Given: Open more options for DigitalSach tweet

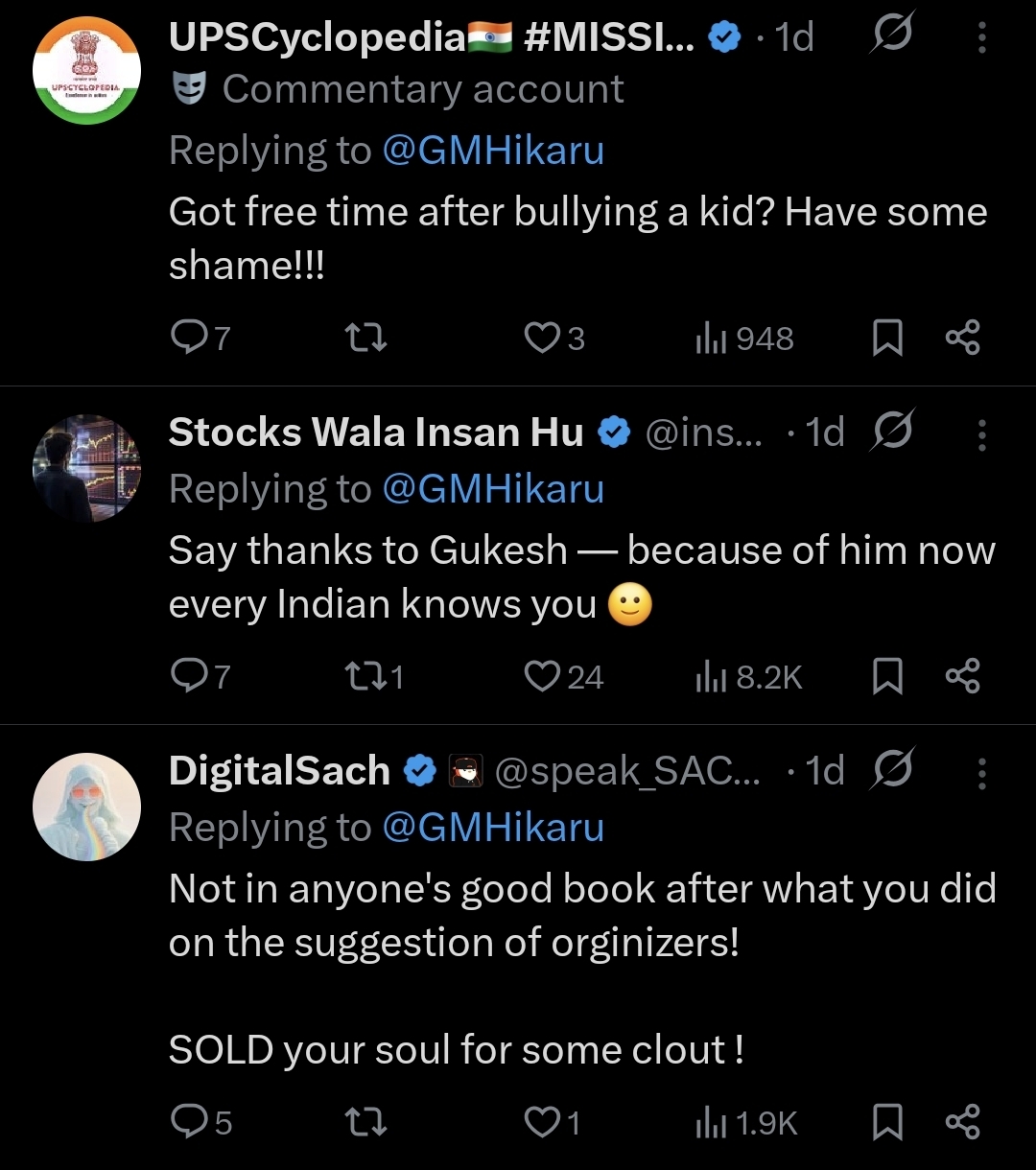Looking at the screenshot, I should tap(981, 773).
